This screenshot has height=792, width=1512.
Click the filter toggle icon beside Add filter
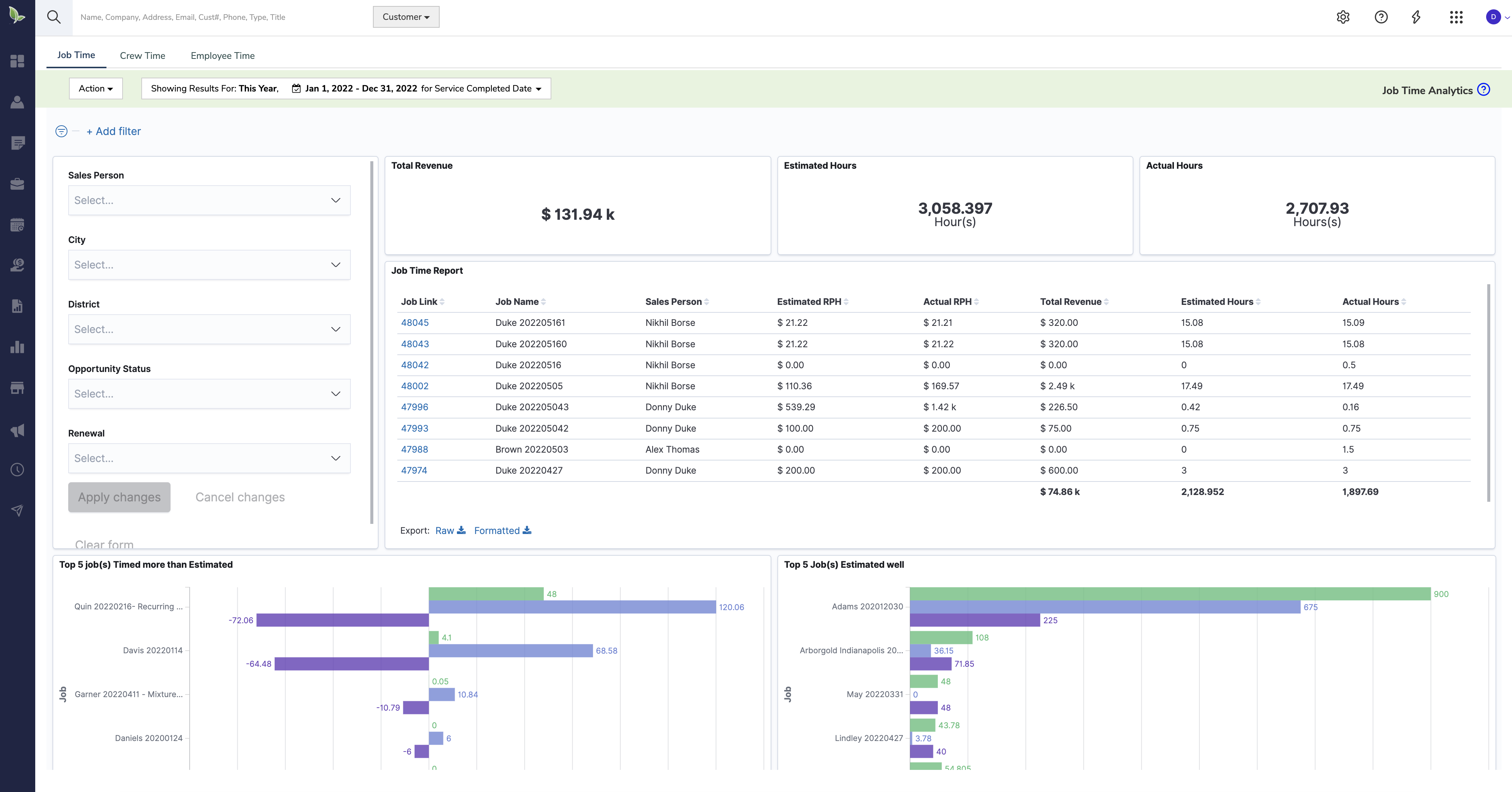(61, 132)
